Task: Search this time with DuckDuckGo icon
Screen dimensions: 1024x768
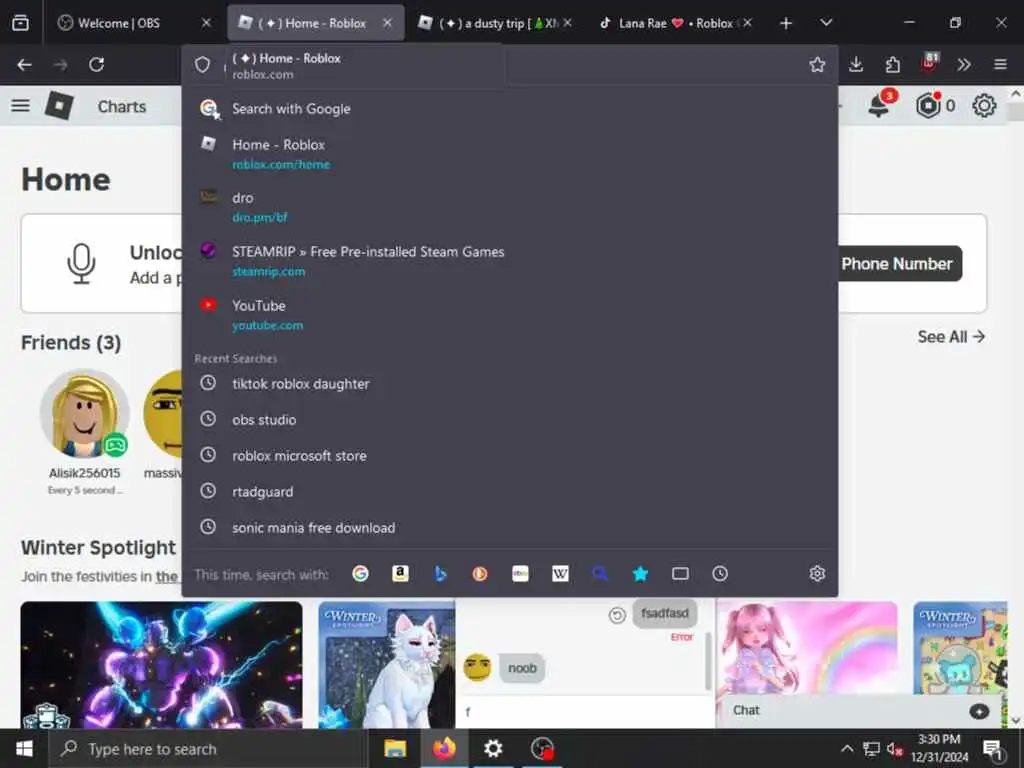Action: [x=480, y=573]
